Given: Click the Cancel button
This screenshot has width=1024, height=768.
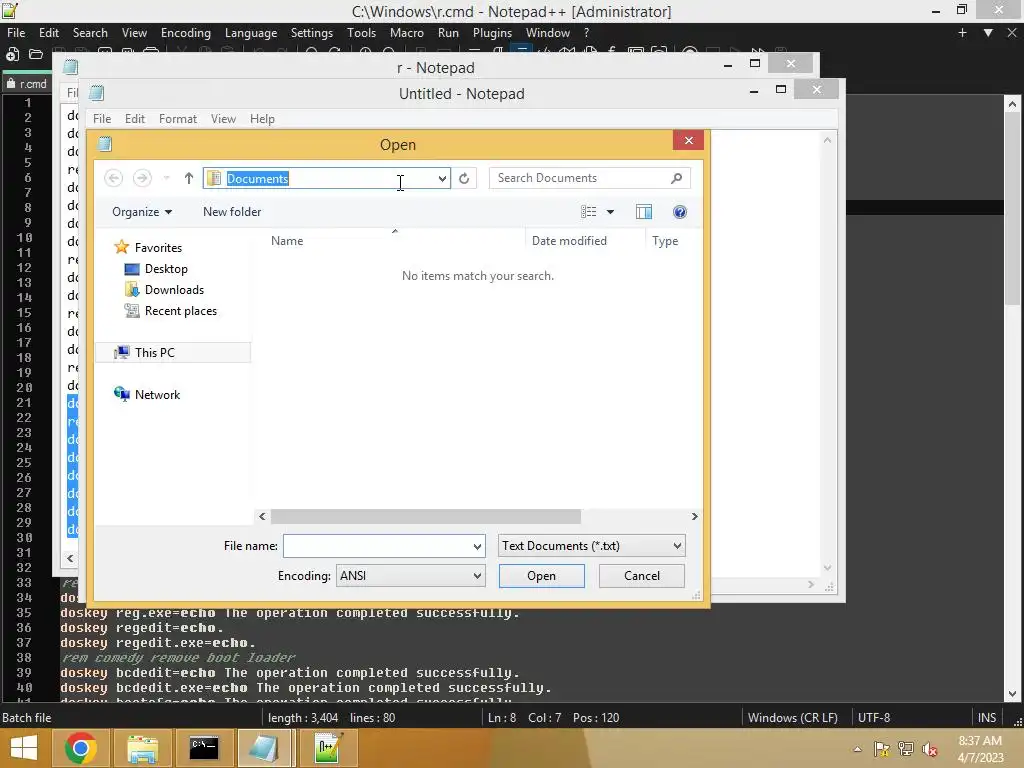Looking at the screenshot, I should 641,576.
